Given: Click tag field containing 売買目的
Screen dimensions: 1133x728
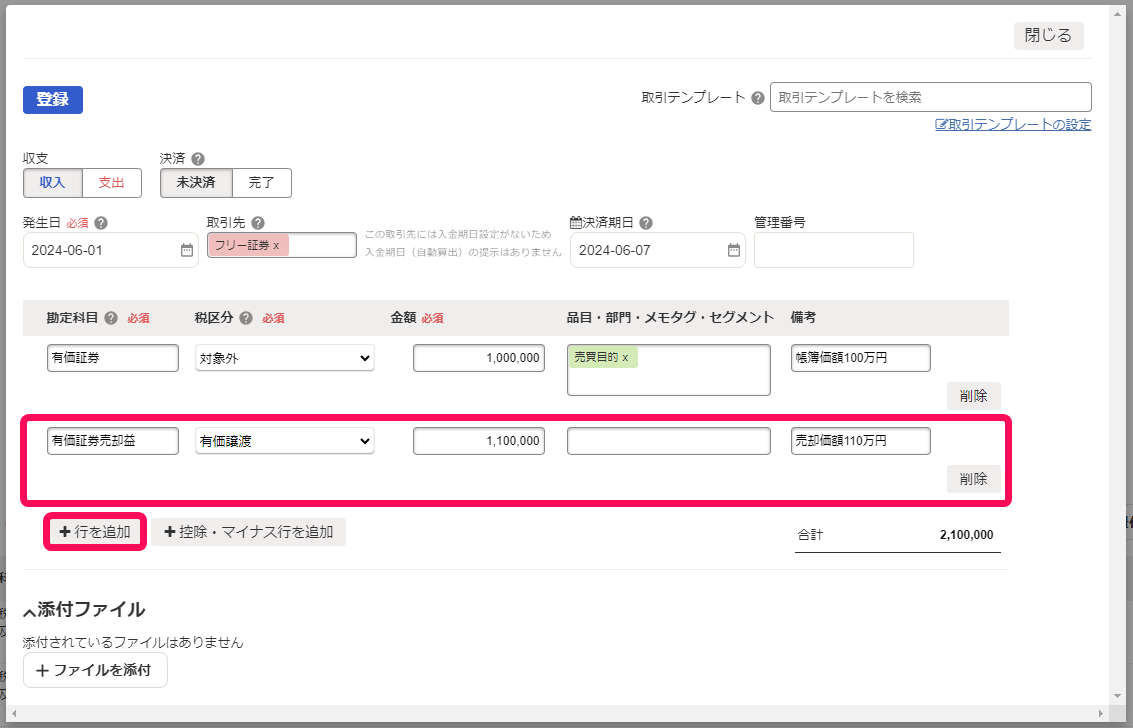Looking at the screenshot, I should pos(669,370).
